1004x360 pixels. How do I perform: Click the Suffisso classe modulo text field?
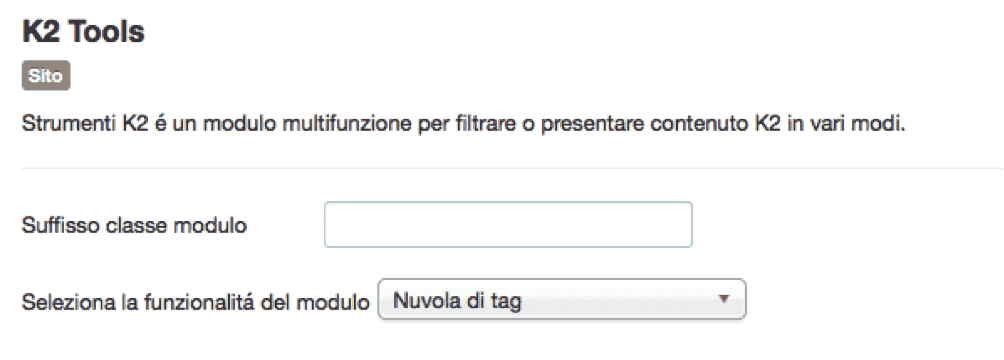(x=508, y=224)
